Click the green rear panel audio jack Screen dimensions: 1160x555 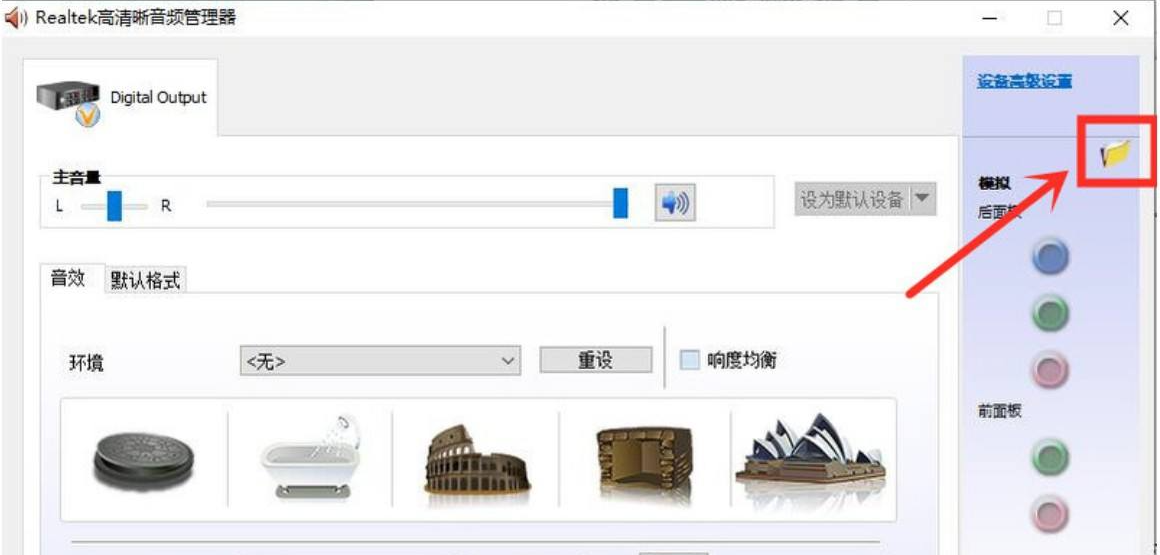click(1050, 314)
